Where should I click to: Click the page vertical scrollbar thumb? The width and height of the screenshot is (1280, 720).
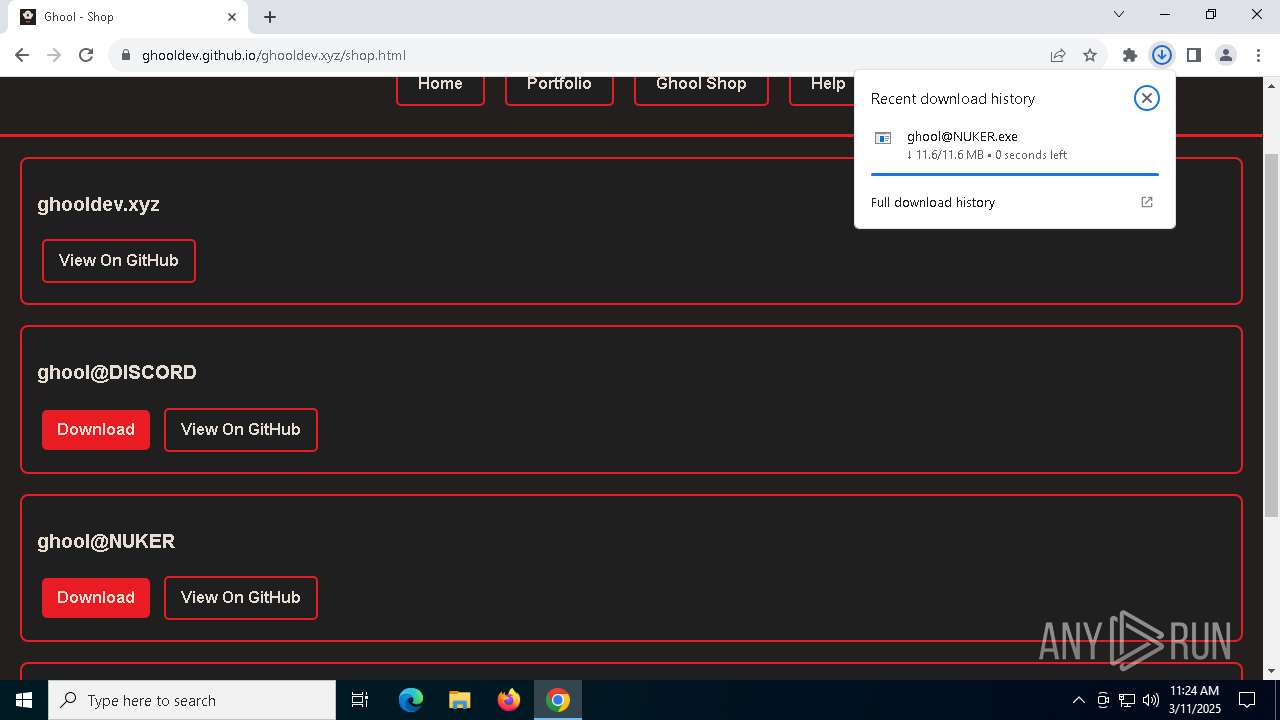pos(1271,335)
